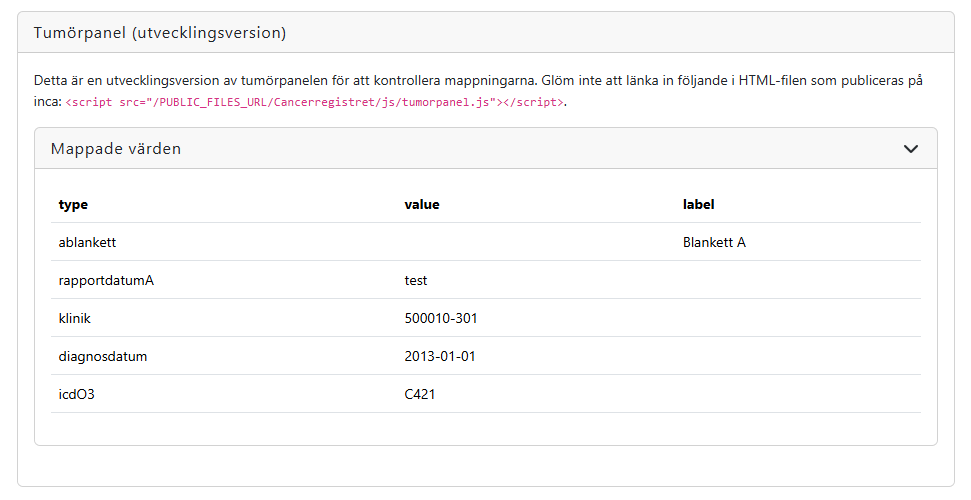Select the klinik type cell
The image size is (971, 500).
click(x=75, y=319)
